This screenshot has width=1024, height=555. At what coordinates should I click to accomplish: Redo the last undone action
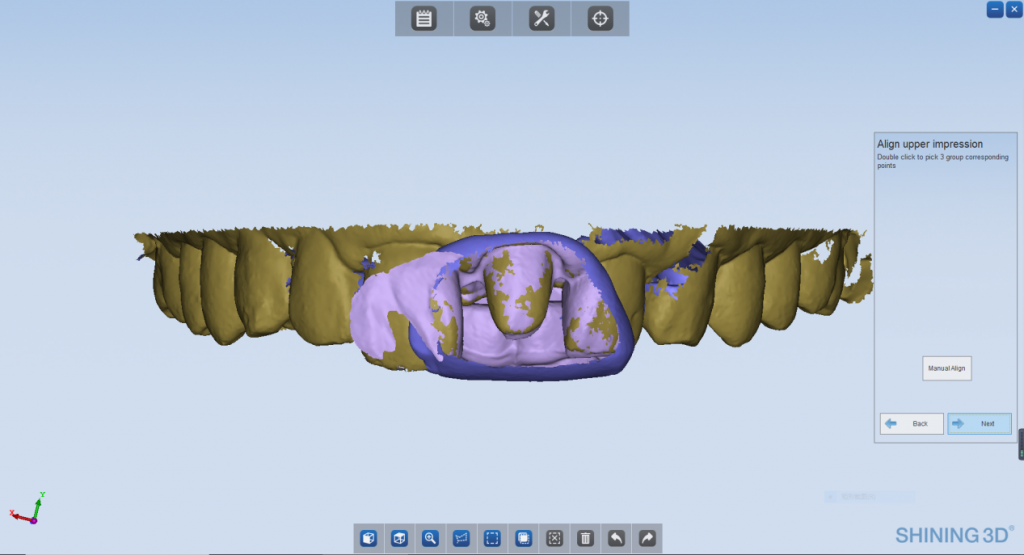click(647, 538)
